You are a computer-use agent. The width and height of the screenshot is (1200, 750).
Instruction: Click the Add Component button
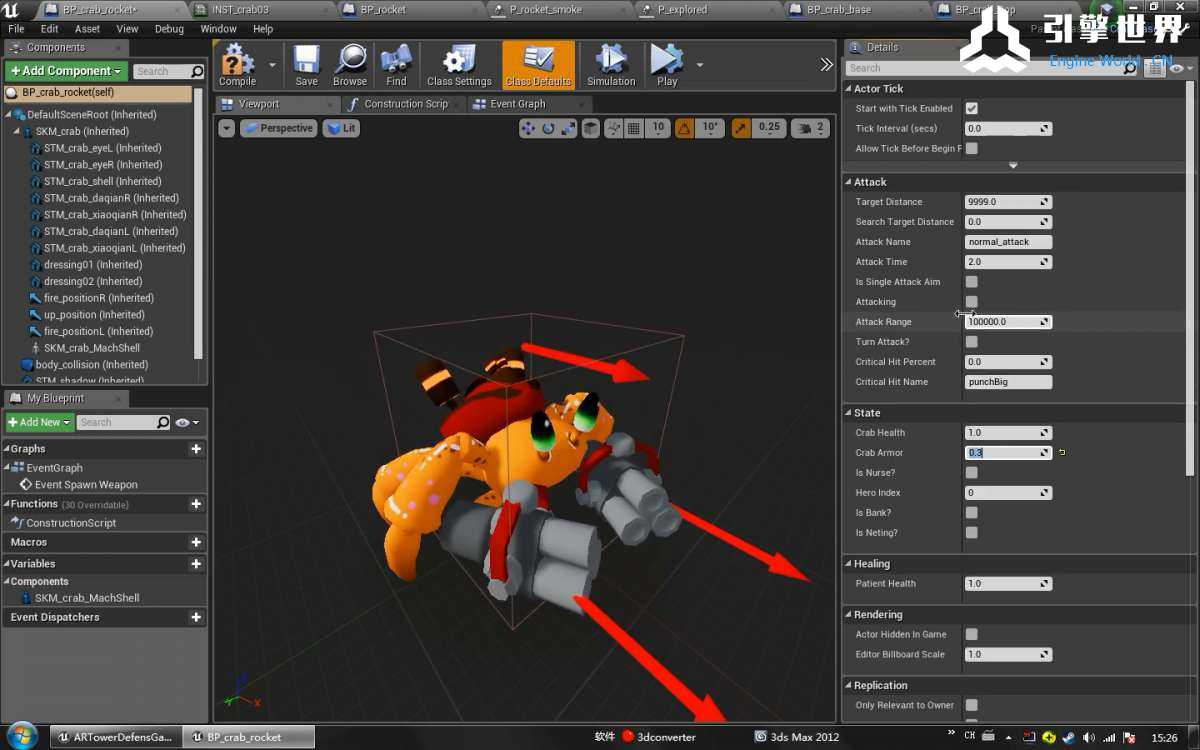(x=66, y=71)
